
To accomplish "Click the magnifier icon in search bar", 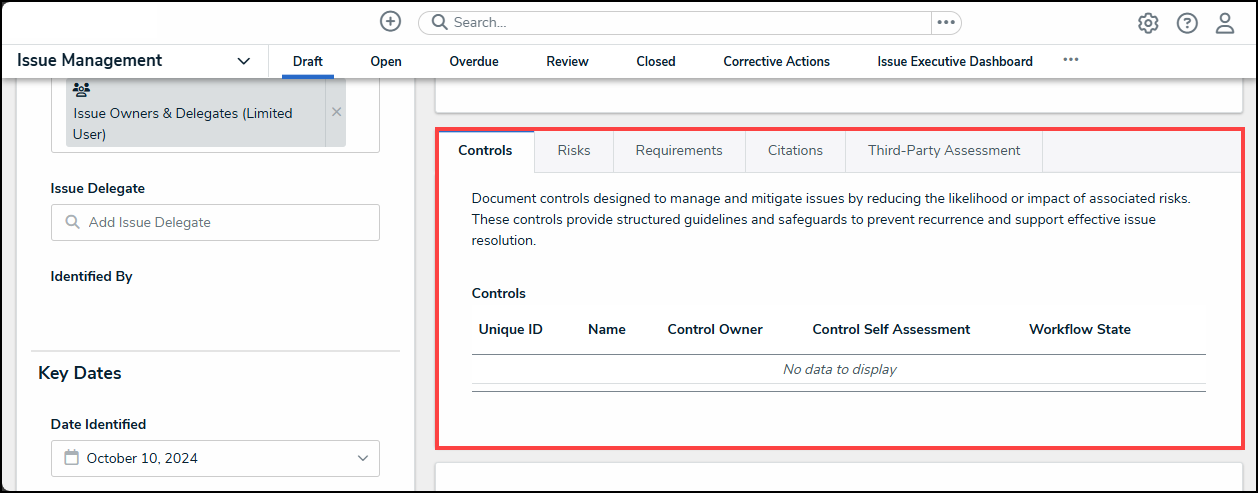I will 439,22.
